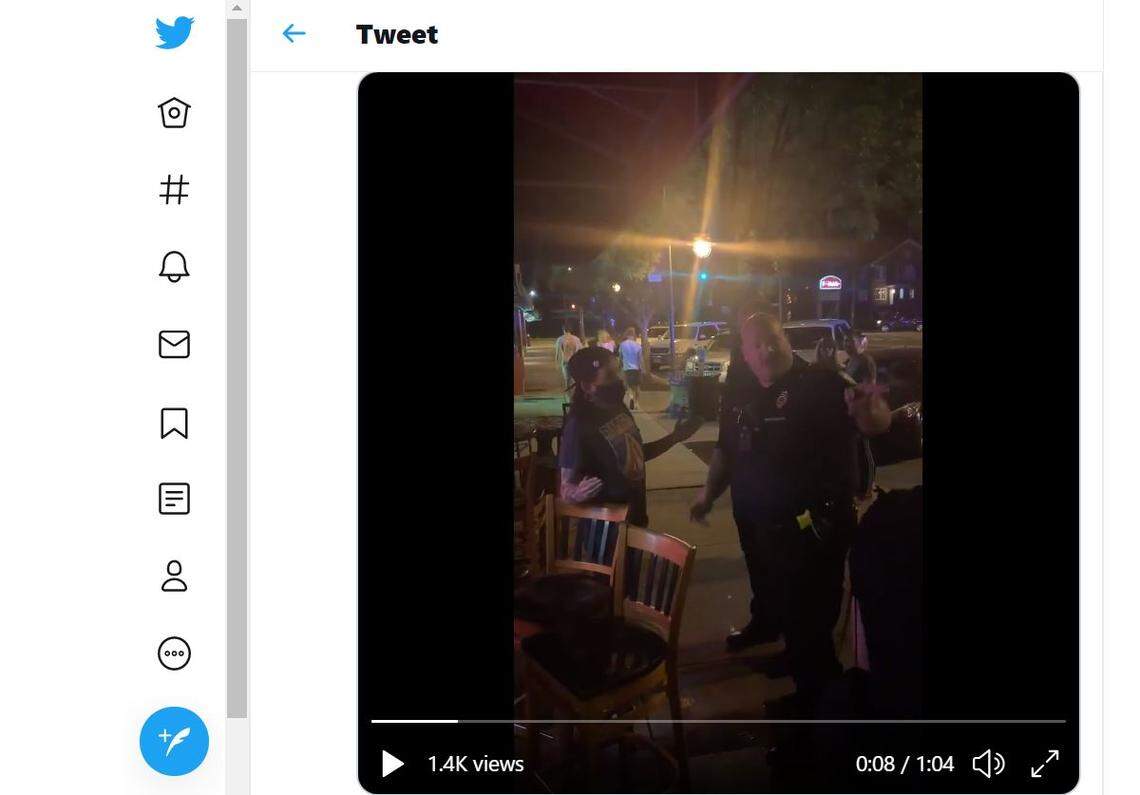1140x795 pixels.
Task: Enter fullscreen video mode
Action: click(1044, 762)
